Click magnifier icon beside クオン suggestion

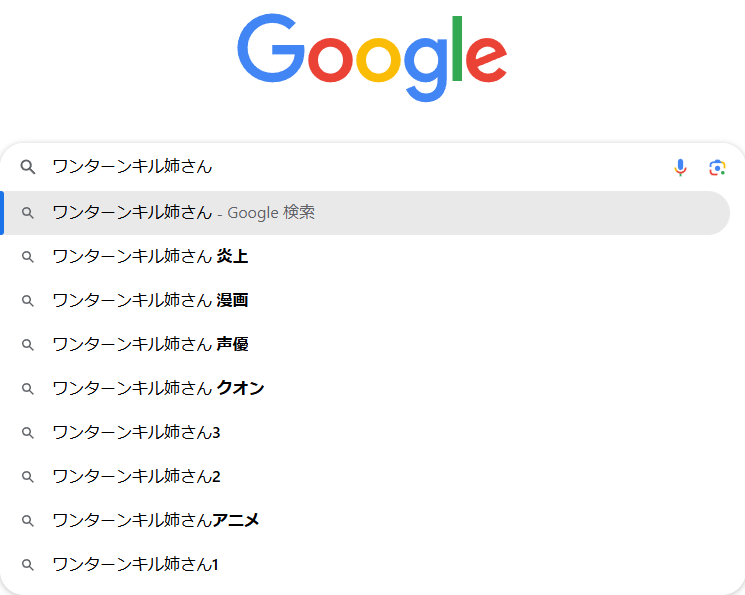(x=28, y=389)
